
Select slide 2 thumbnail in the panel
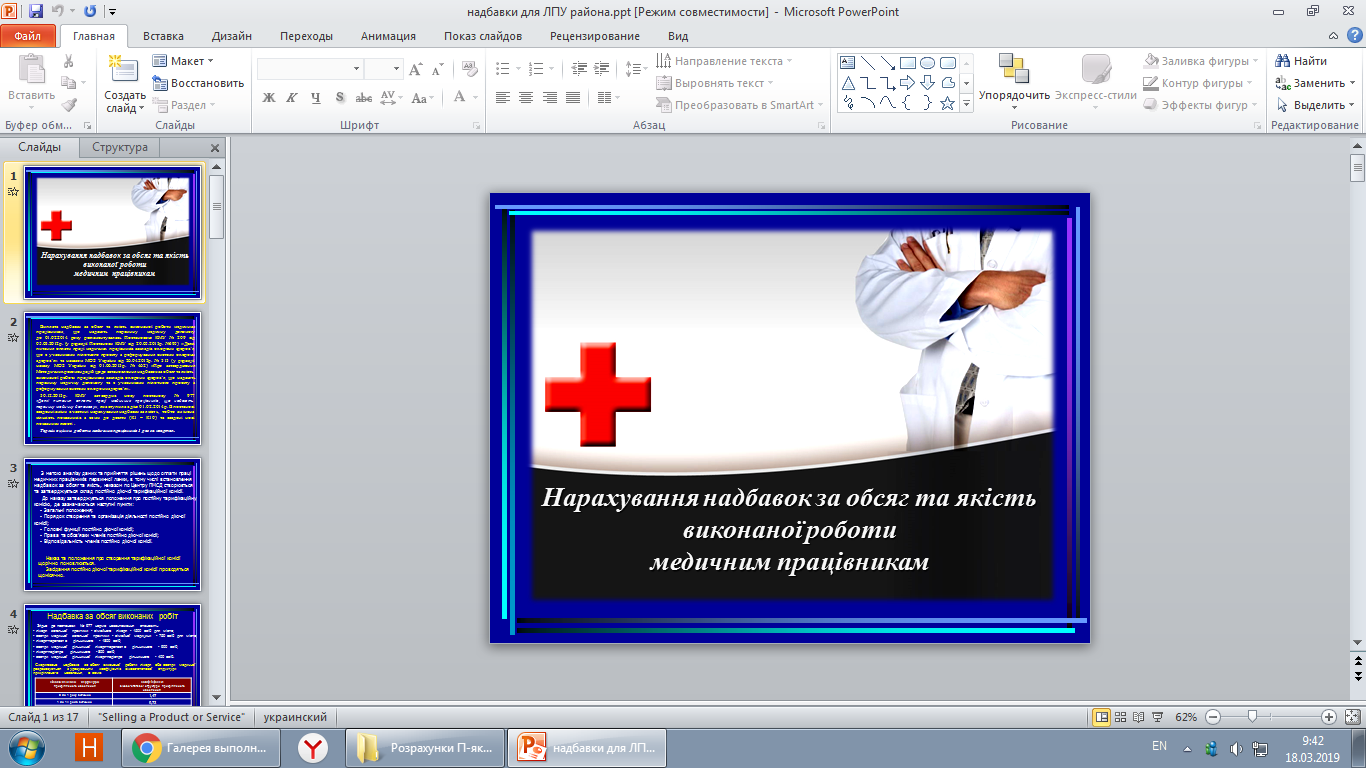(113, 378)
